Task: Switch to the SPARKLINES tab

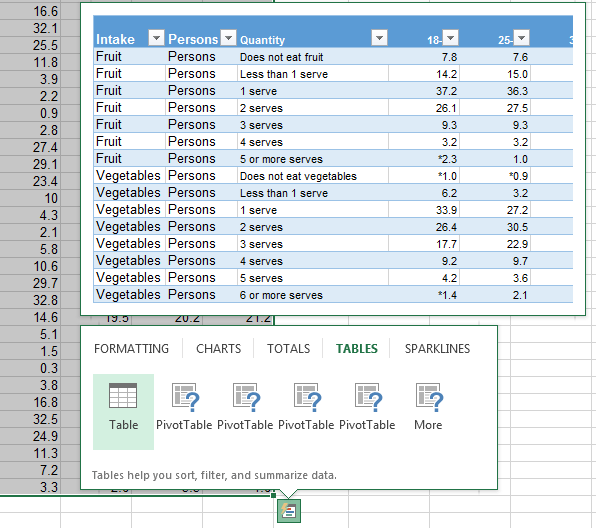Action: pyautogui.click(x=437, y=349)
